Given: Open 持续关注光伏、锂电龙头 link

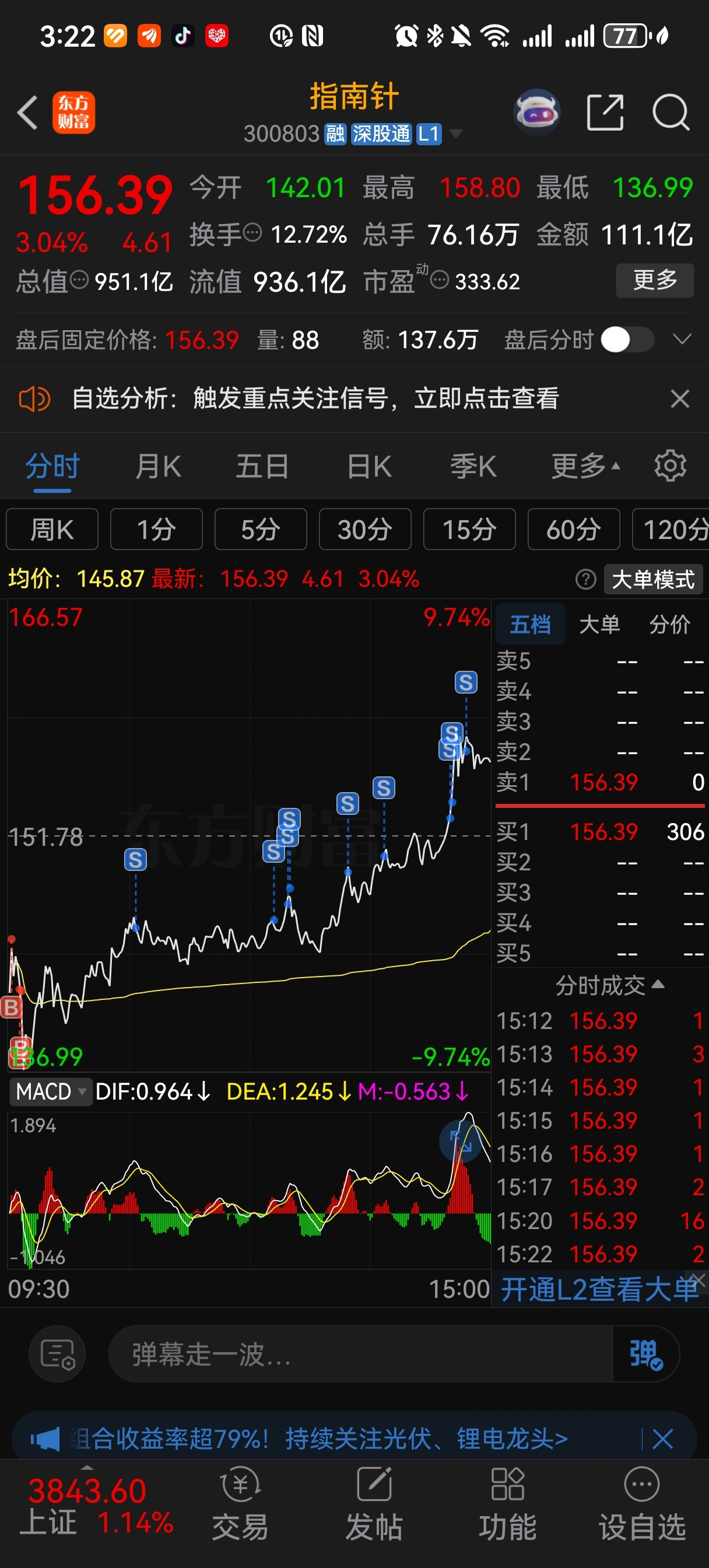Looking at the screenshot, I should point(427,1440).
